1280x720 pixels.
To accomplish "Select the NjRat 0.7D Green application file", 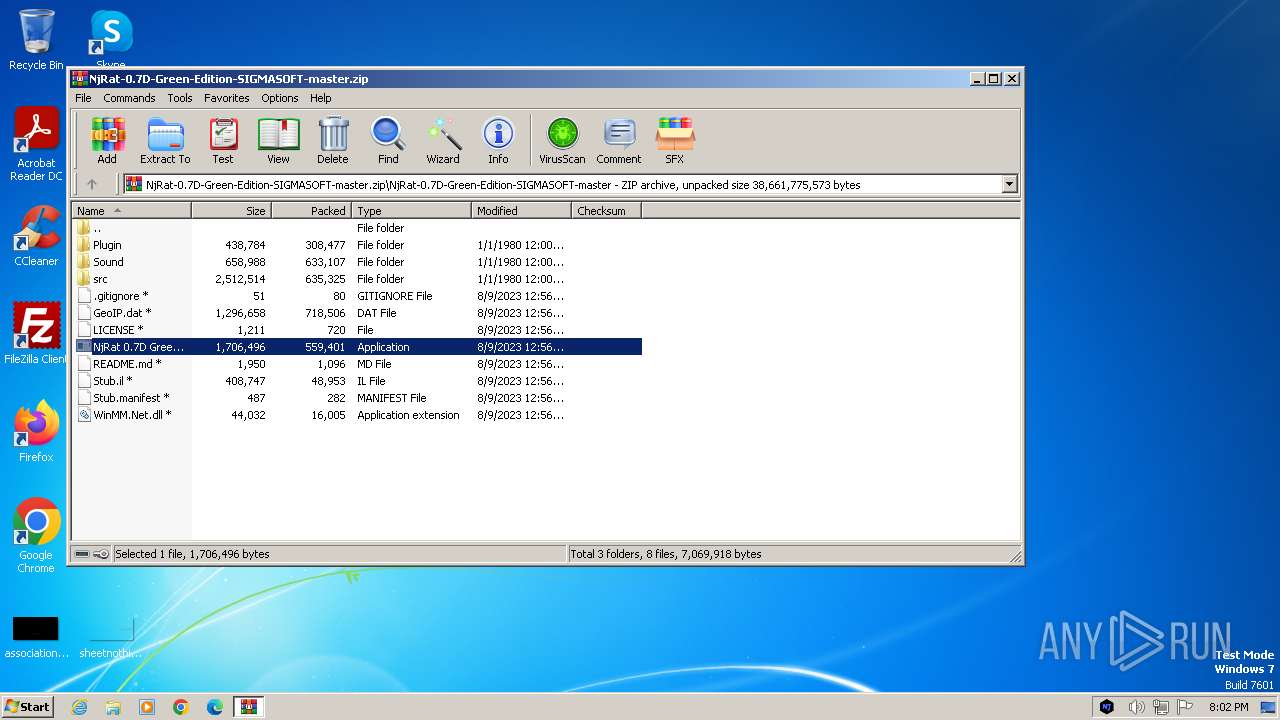I will click(357, 347).
